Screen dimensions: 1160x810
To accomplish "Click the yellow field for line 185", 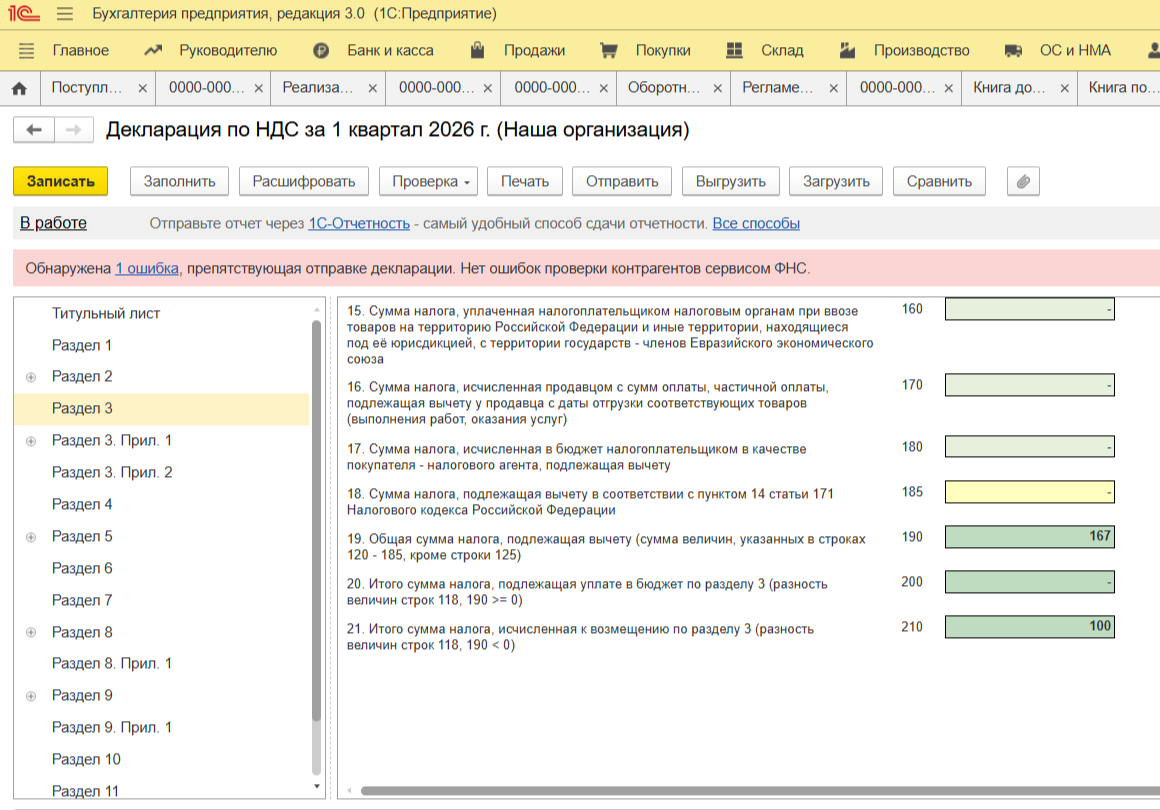I will [x=1029, y=492].
